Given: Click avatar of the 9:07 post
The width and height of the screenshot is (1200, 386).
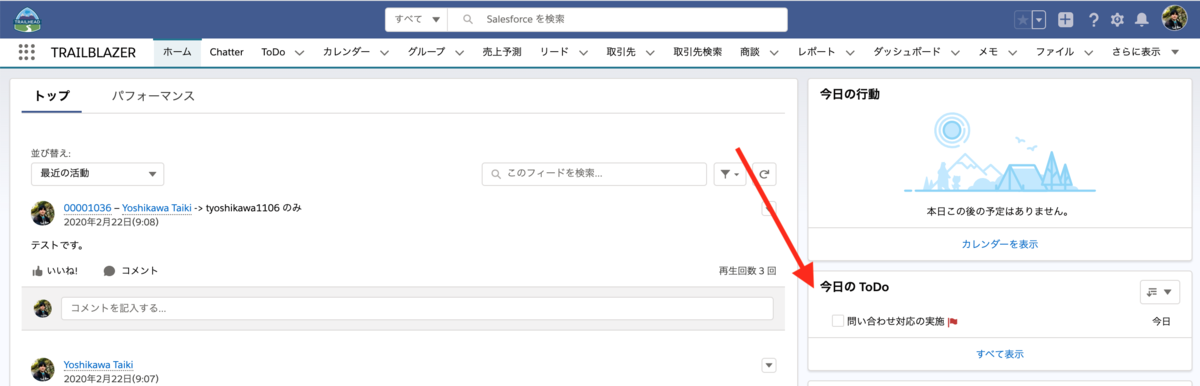Looking at the screenshot, I should coord(42,369).
